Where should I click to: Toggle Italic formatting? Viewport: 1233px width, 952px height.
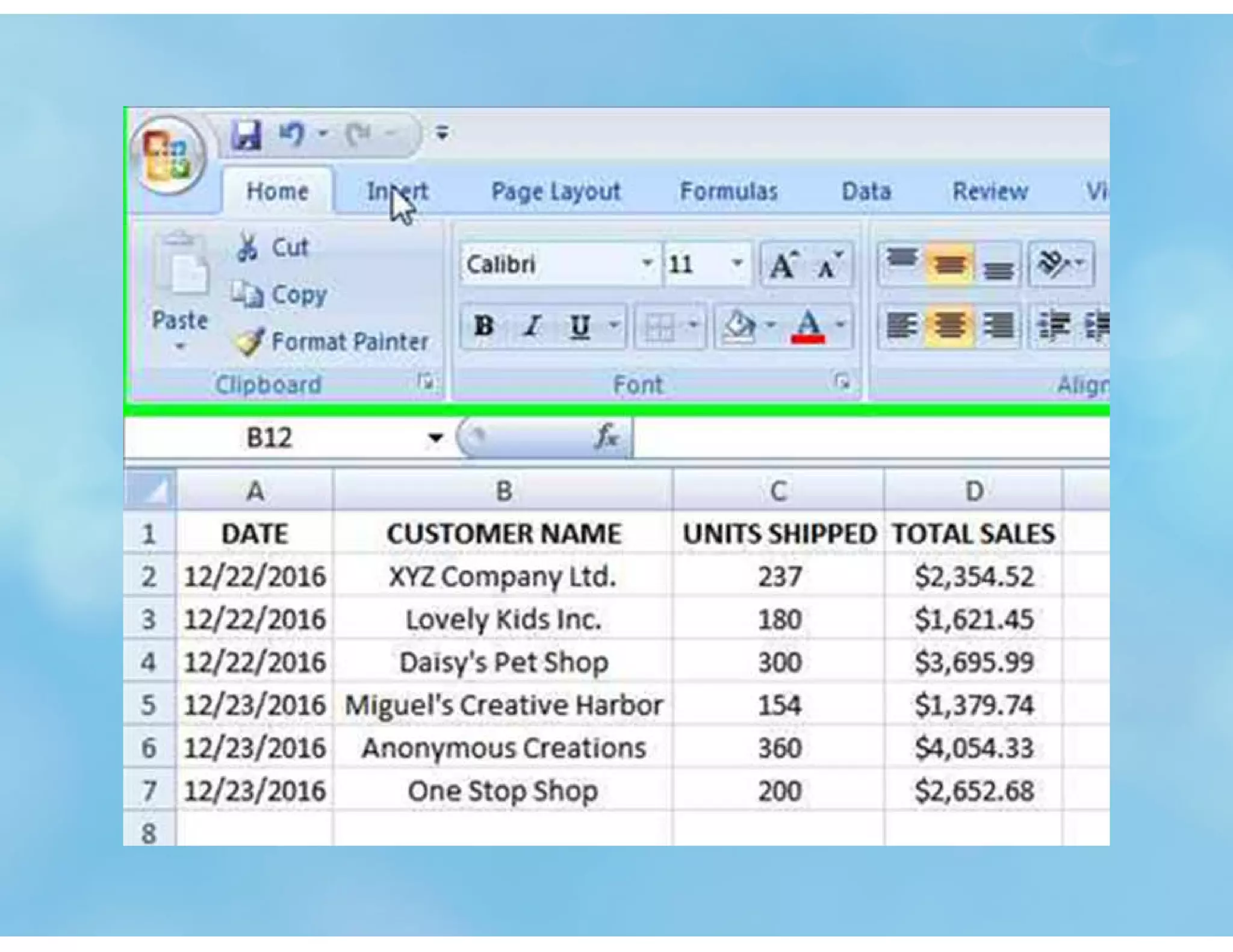532,326
